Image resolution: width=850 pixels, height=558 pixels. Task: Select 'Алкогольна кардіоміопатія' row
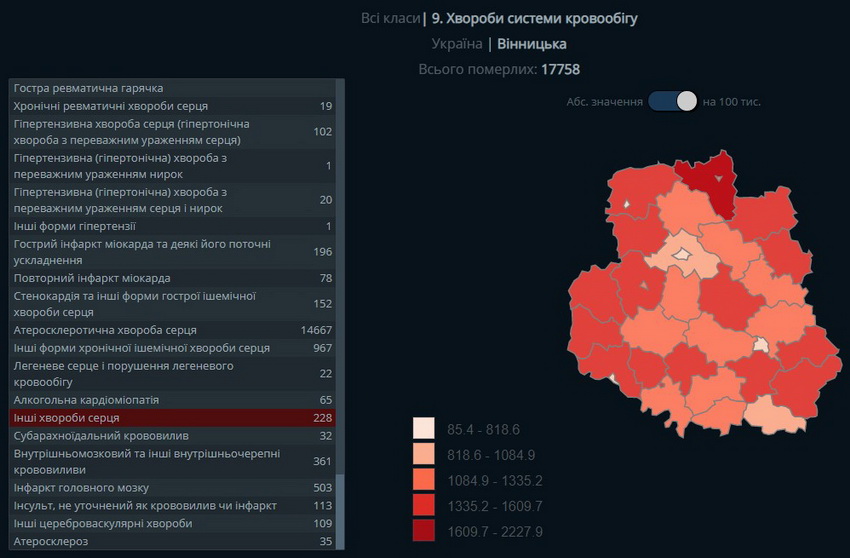point(172,400)
